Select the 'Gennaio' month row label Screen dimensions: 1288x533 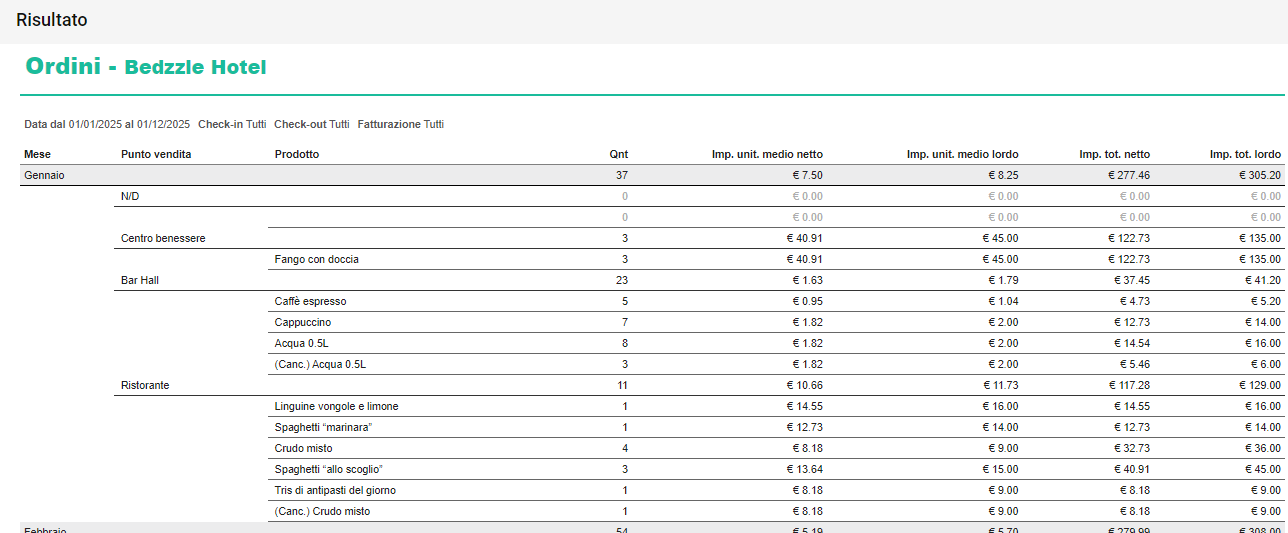[x=44, y=175]
